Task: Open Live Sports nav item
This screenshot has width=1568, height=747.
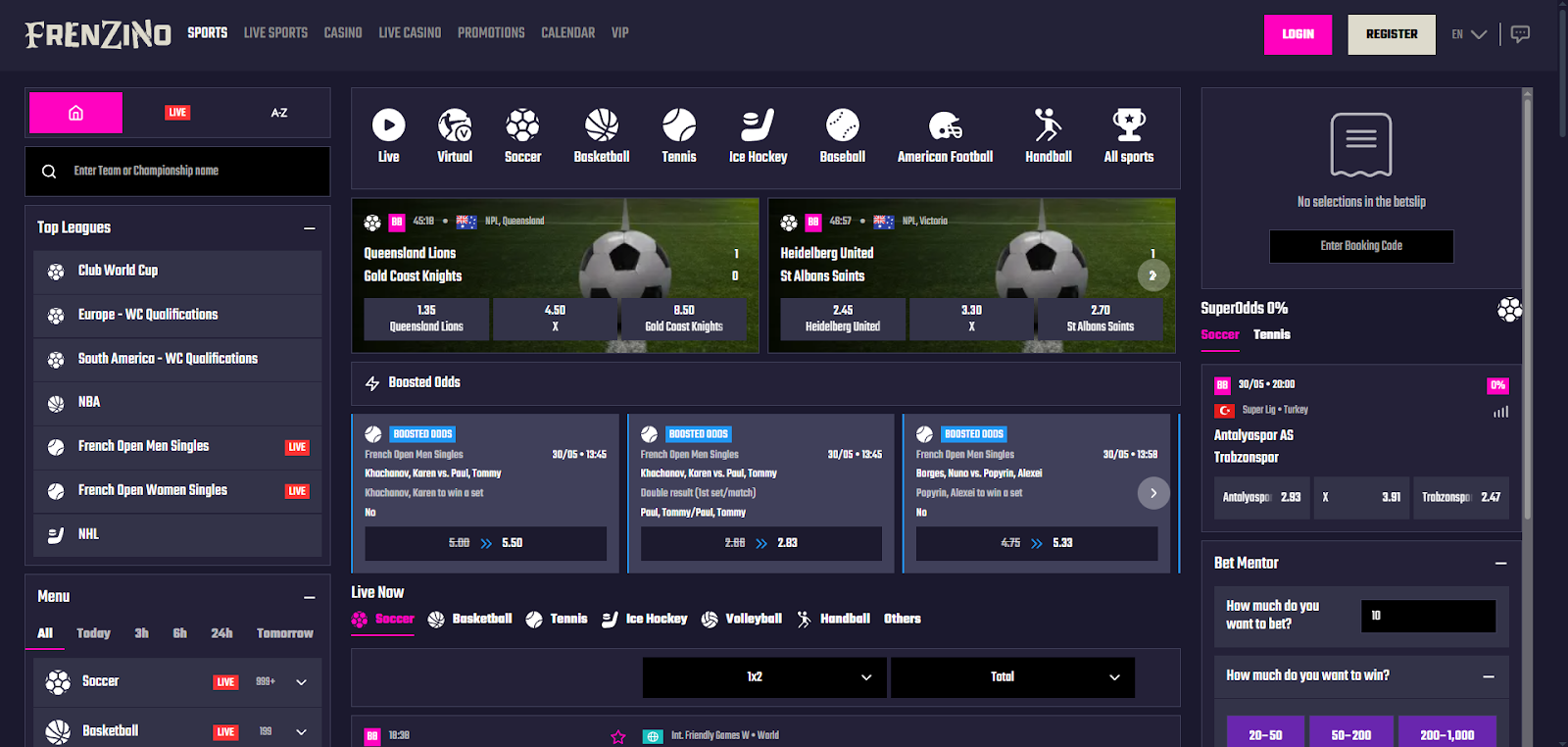Action: (x=275, y=33)
